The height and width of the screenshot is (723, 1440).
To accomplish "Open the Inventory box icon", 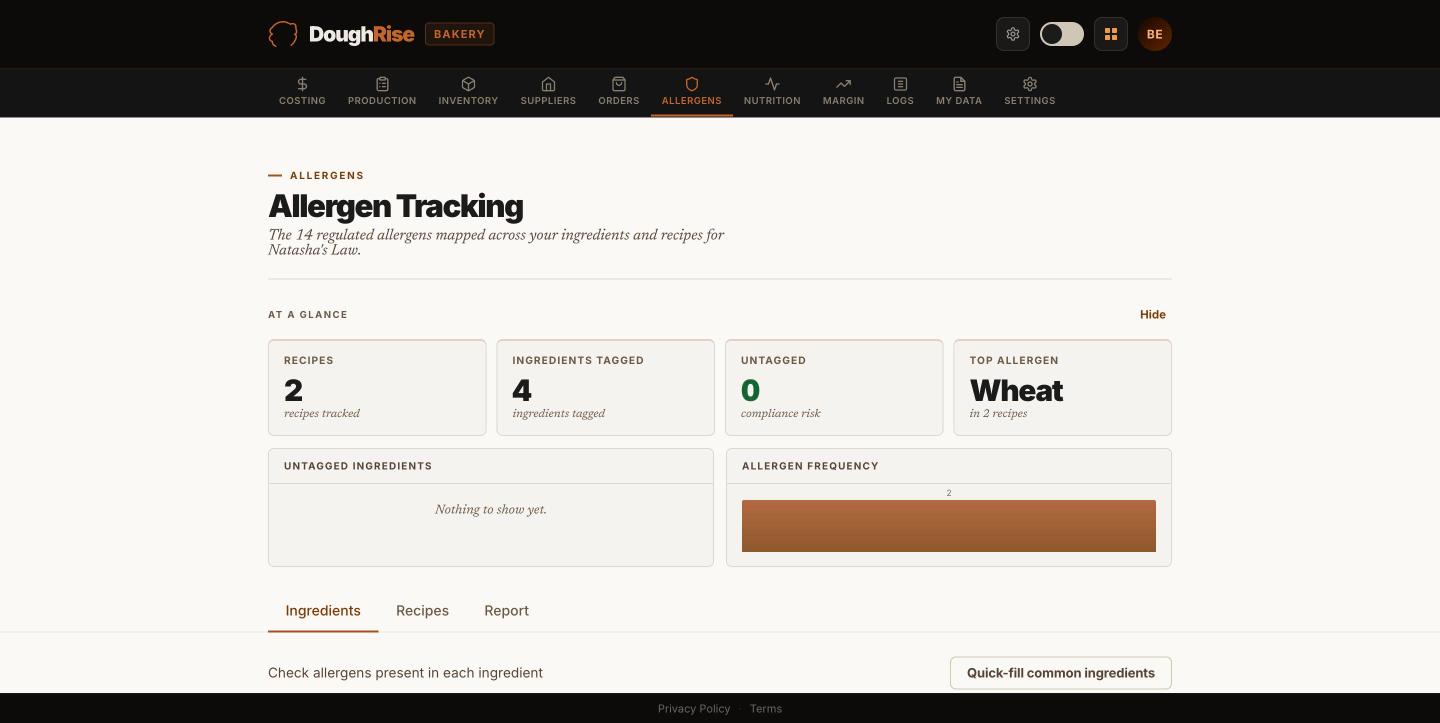I will tap(468, 84).
